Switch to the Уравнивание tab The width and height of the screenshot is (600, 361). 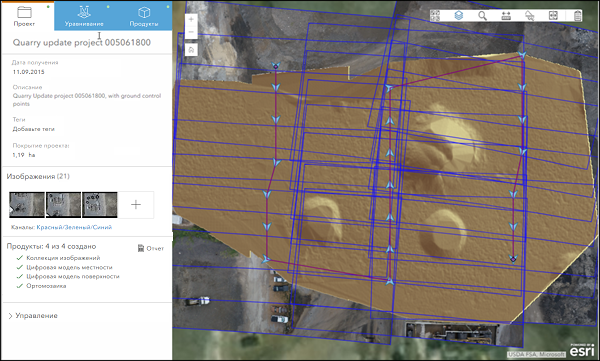[x=84, y=16]
